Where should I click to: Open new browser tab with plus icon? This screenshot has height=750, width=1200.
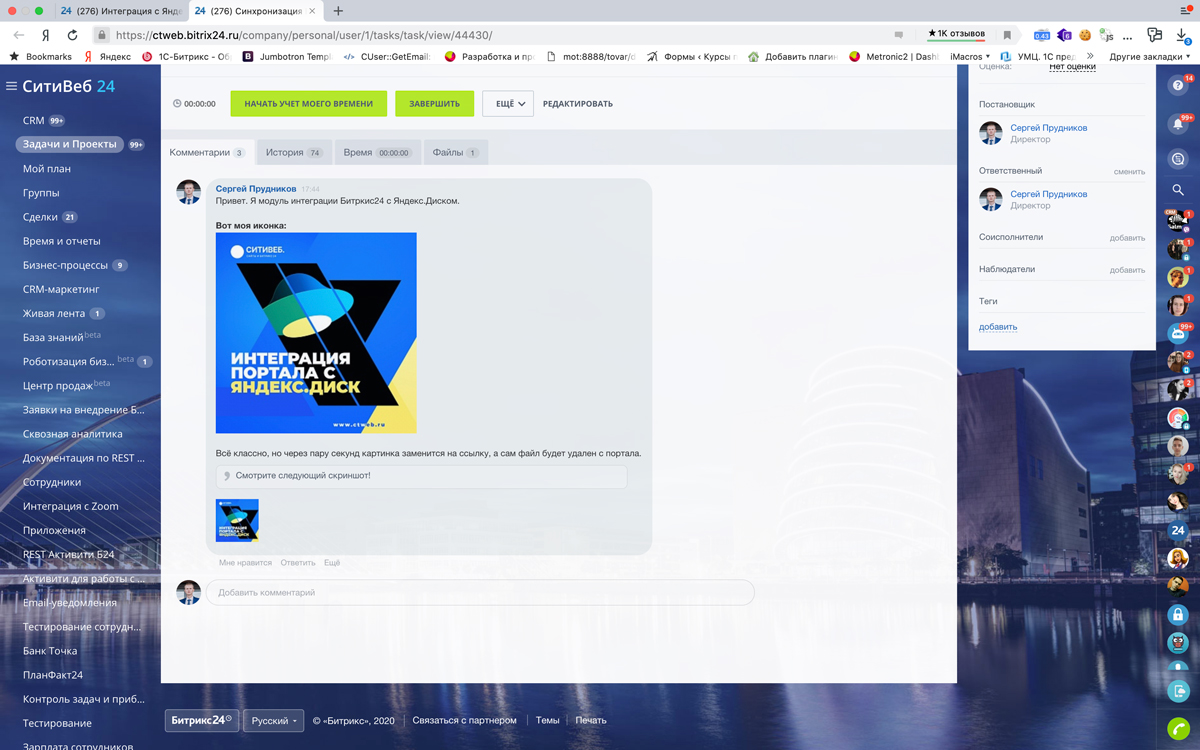(338, 11)
